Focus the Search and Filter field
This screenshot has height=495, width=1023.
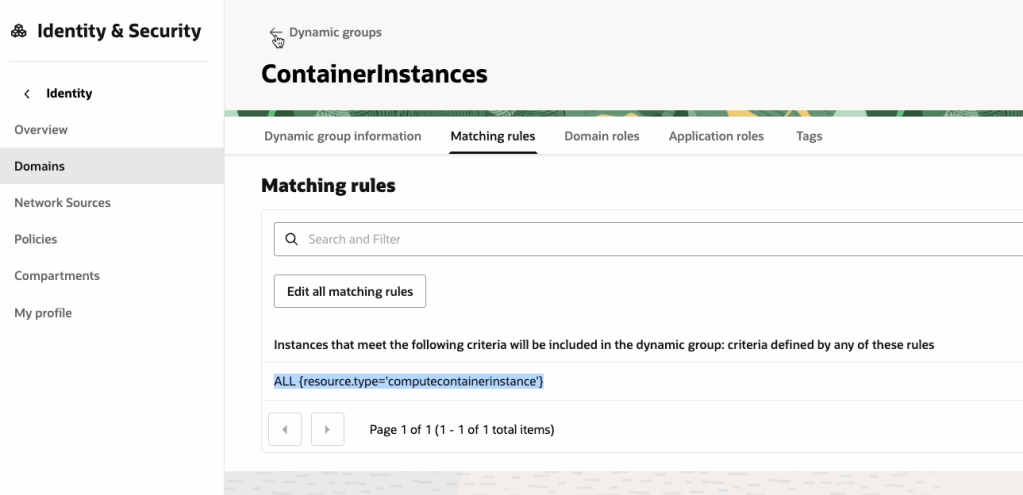point(650,240)
